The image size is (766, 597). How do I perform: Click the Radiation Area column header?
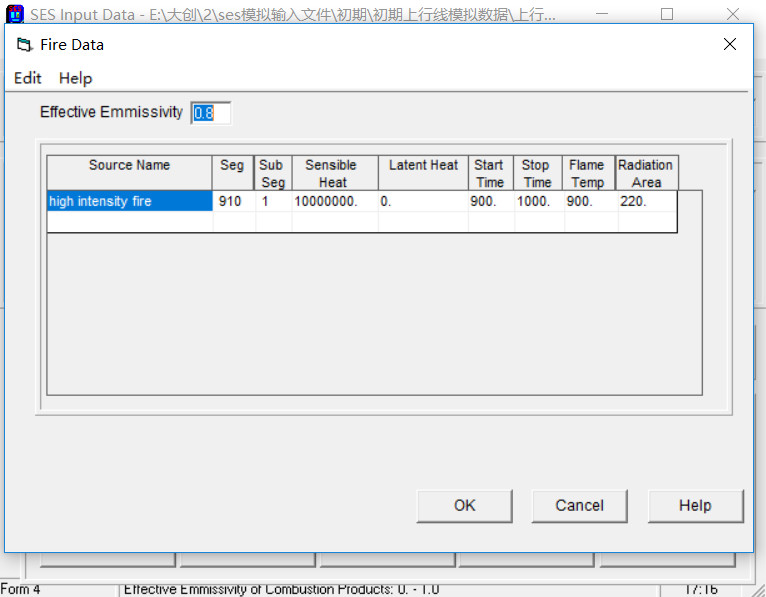(647, 173)
